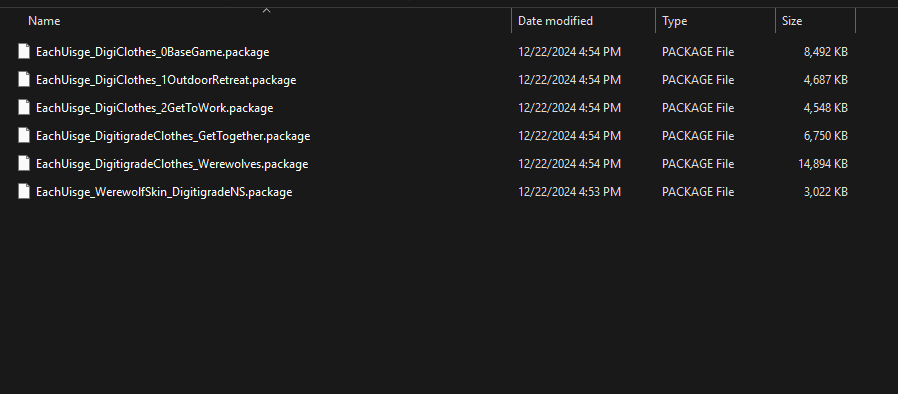Select the file name EachUisge_DigiClothes_1OutdoorRetreat.package
Viewport: 898px width, 394px height.
coord(166,80)
